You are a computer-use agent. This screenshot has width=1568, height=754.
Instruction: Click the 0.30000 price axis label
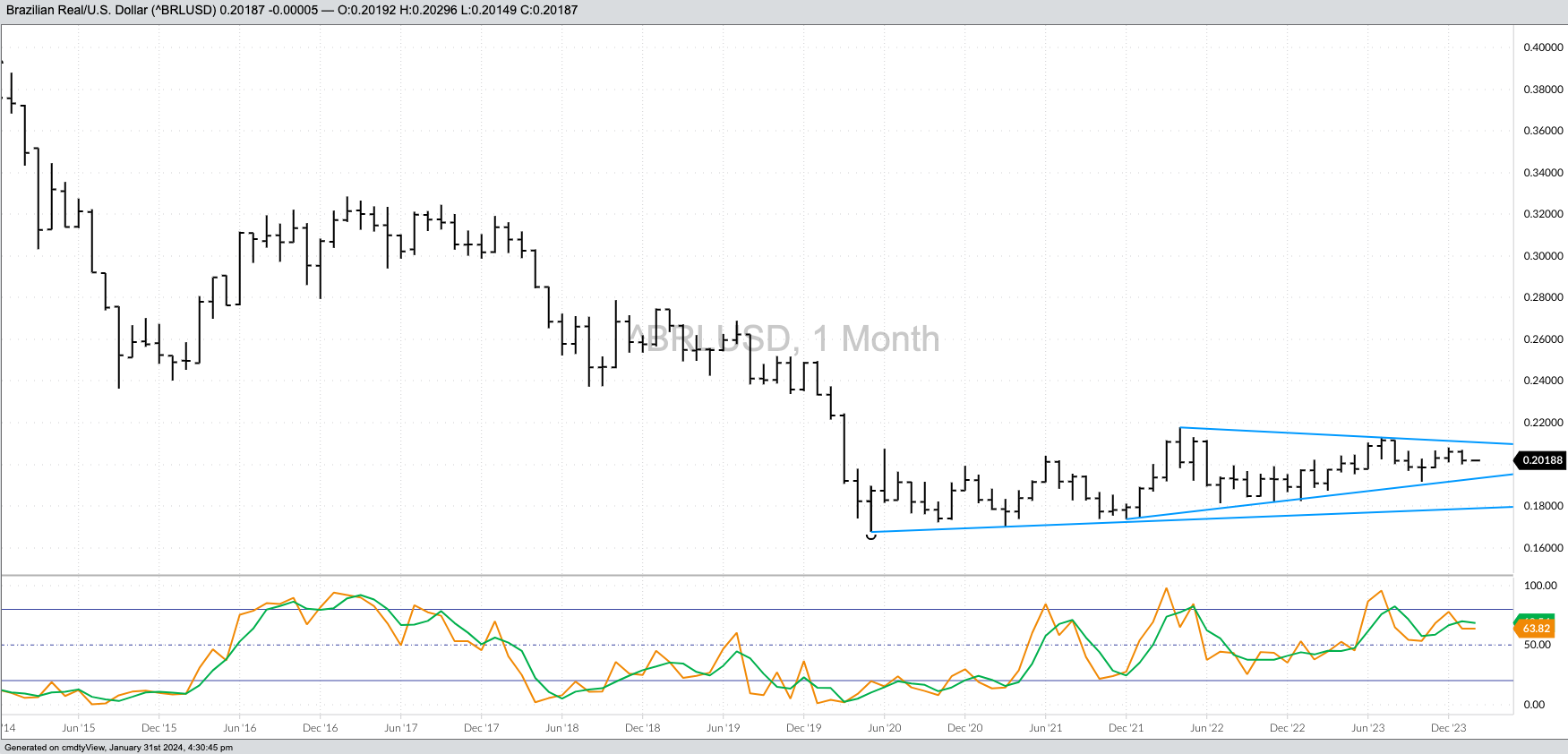pyautogui.click(x=1543, y=256)
